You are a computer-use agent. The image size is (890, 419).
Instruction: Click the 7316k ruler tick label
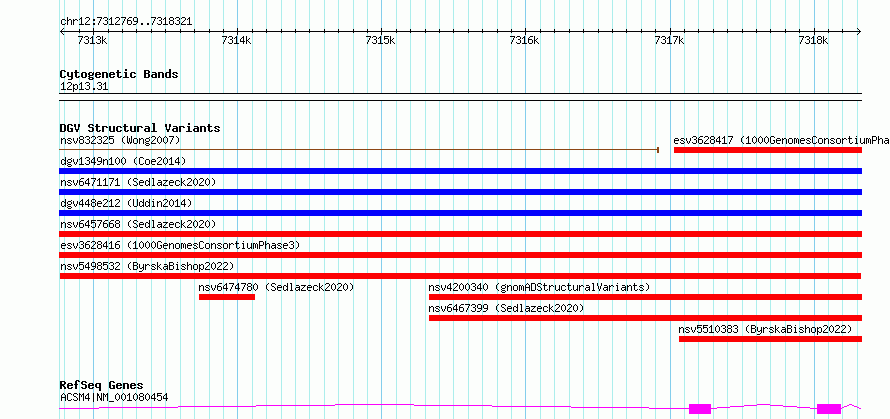524,40
